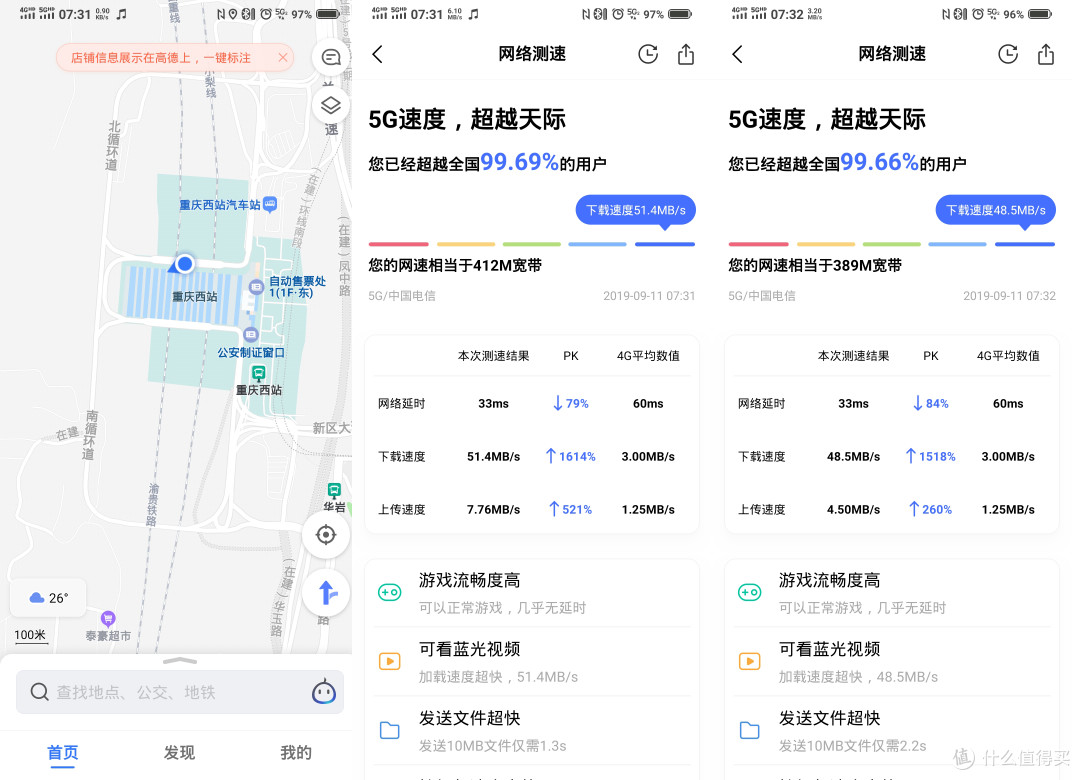Tap gamepad icon beside 48.5MB/s result's 游戏流畅度高
Screen dimensions: 1080x780
click(749, 592)
